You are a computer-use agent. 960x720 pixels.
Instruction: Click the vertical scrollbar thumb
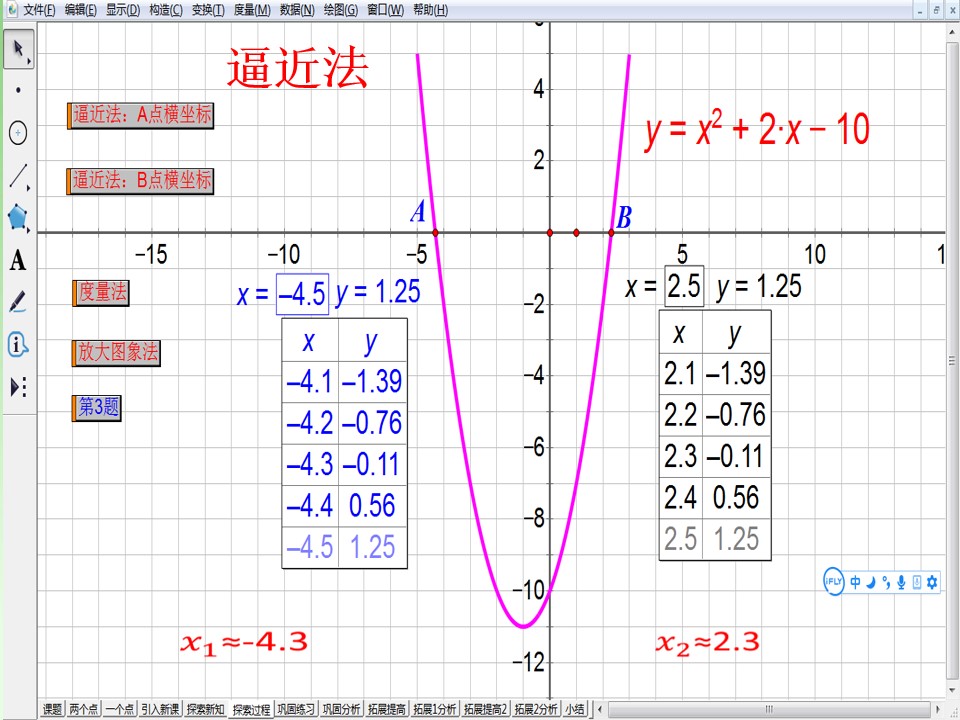952,361
